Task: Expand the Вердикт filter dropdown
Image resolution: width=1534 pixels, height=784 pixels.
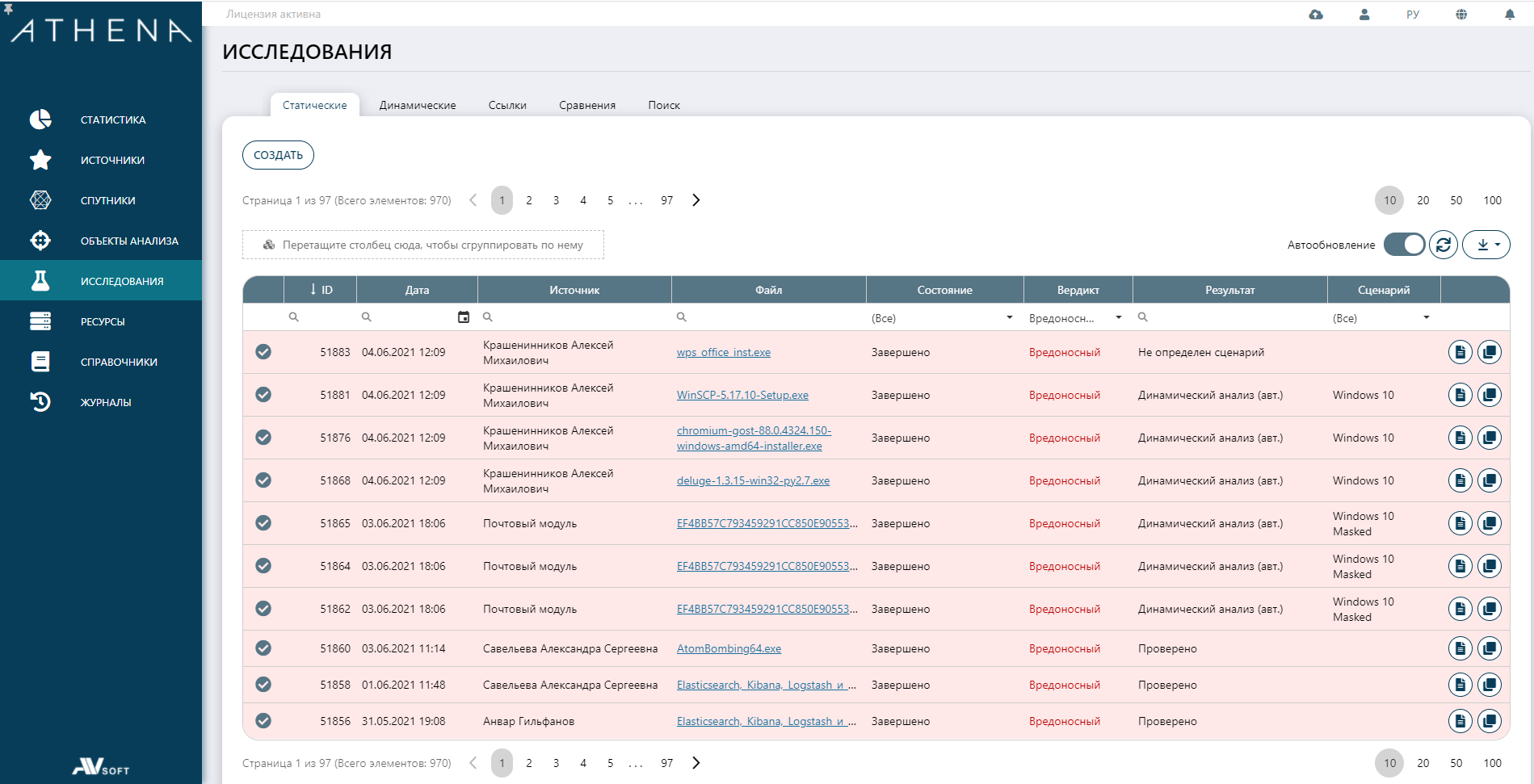Action: (1118, 318)
